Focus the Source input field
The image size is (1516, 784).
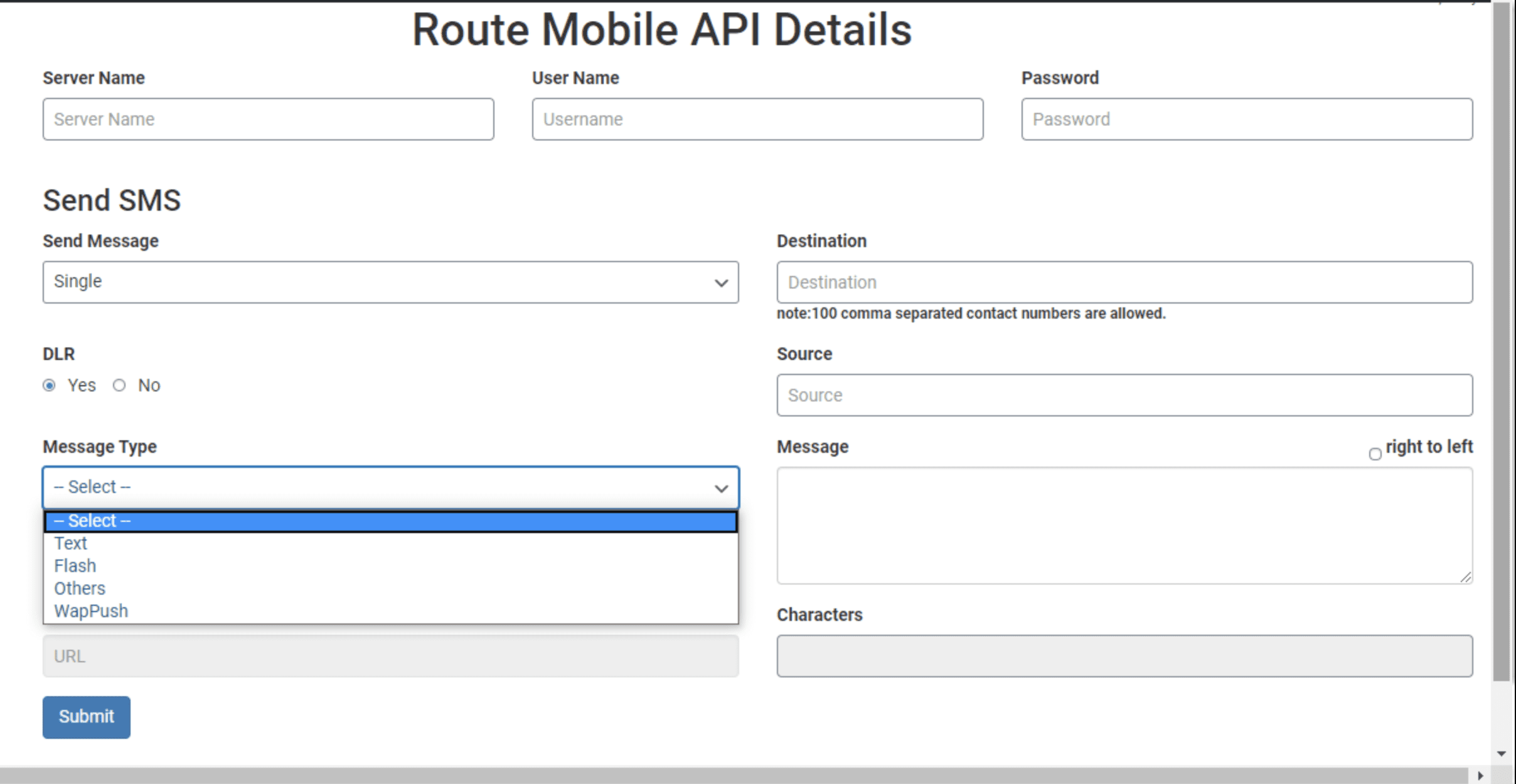[1124, 395]
